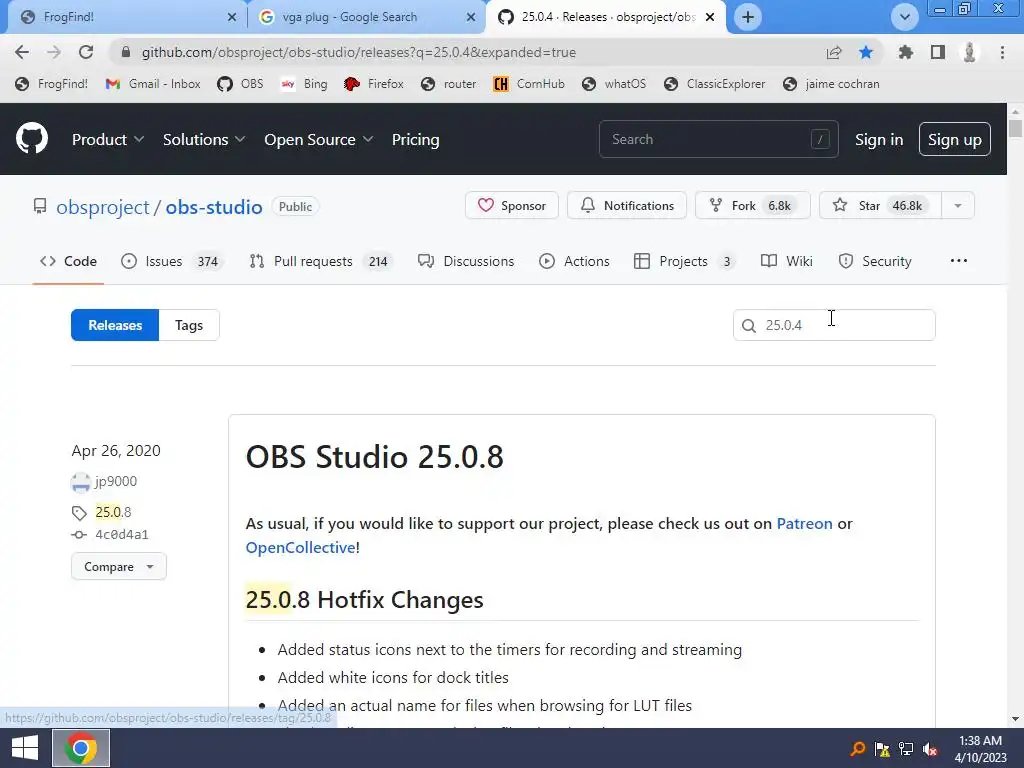Open the share page icon in address bar
1024x768 pixels.
point(834,52)
